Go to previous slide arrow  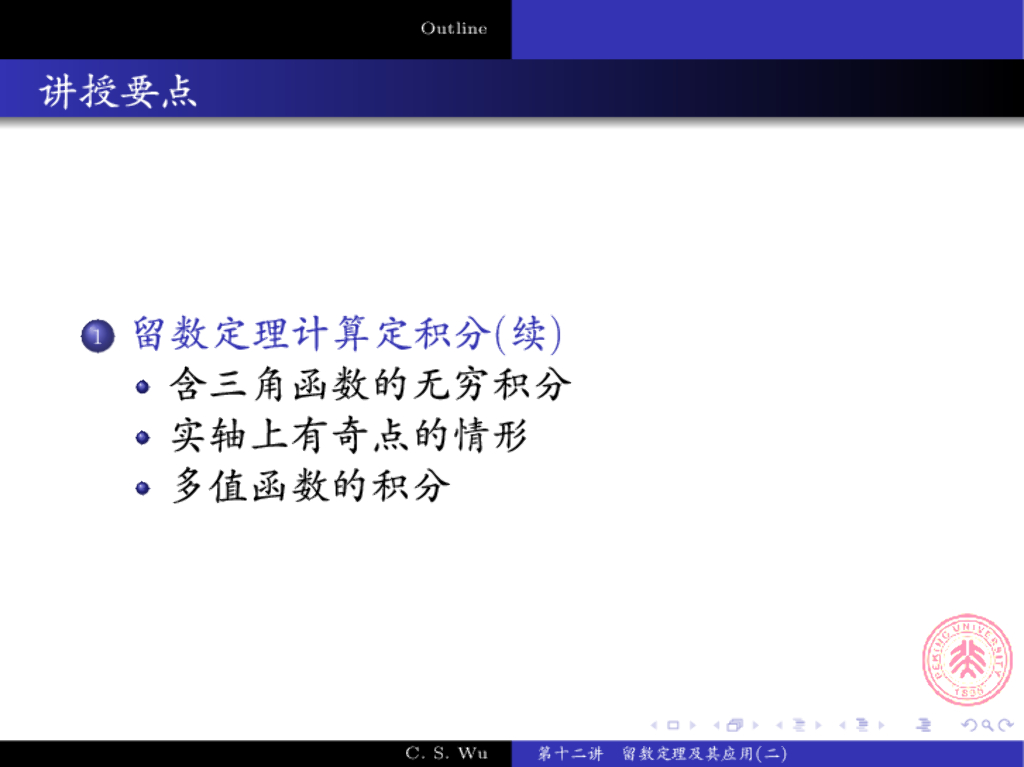tap(654, 725)
